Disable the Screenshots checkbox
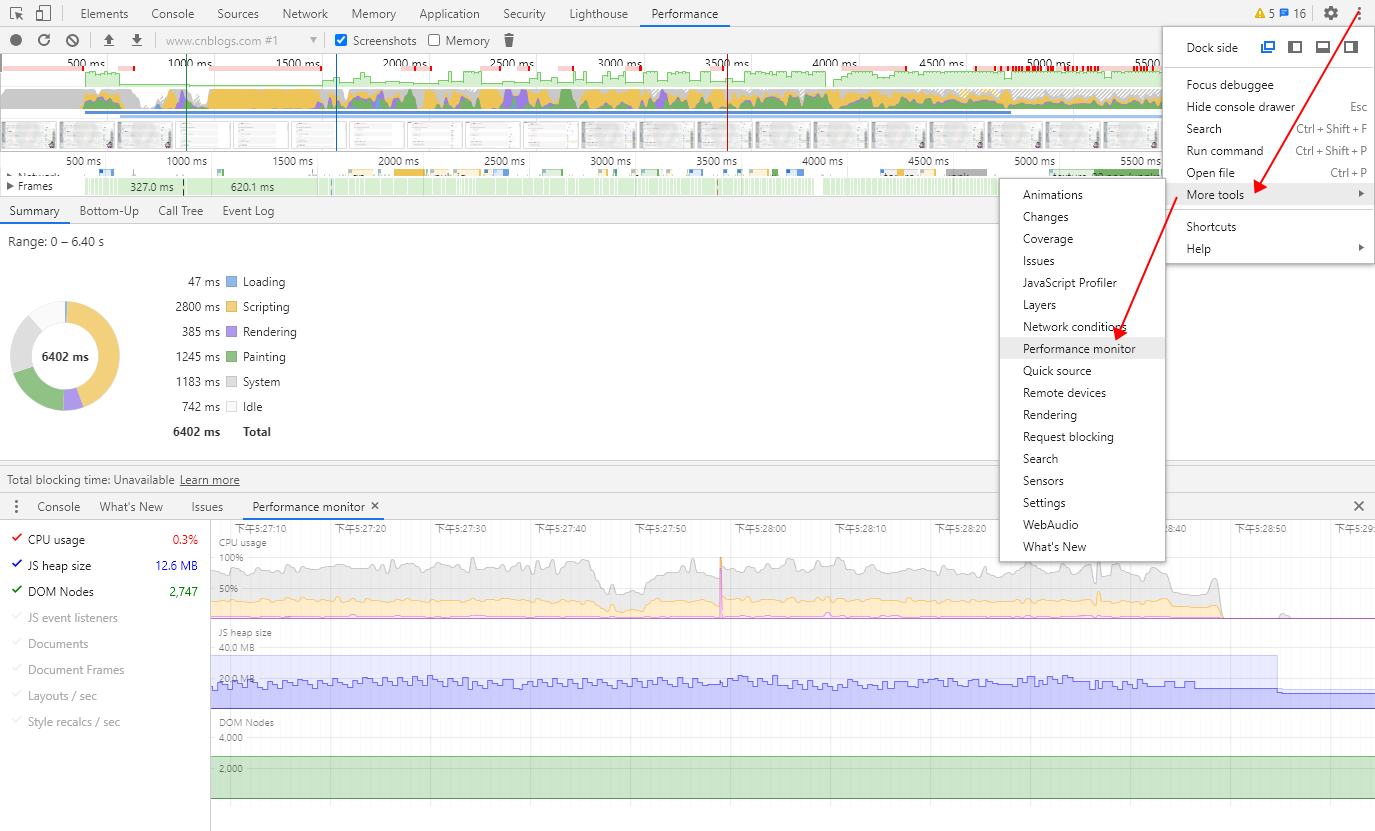Viewport: 1375px width, 831px height. 340,40
